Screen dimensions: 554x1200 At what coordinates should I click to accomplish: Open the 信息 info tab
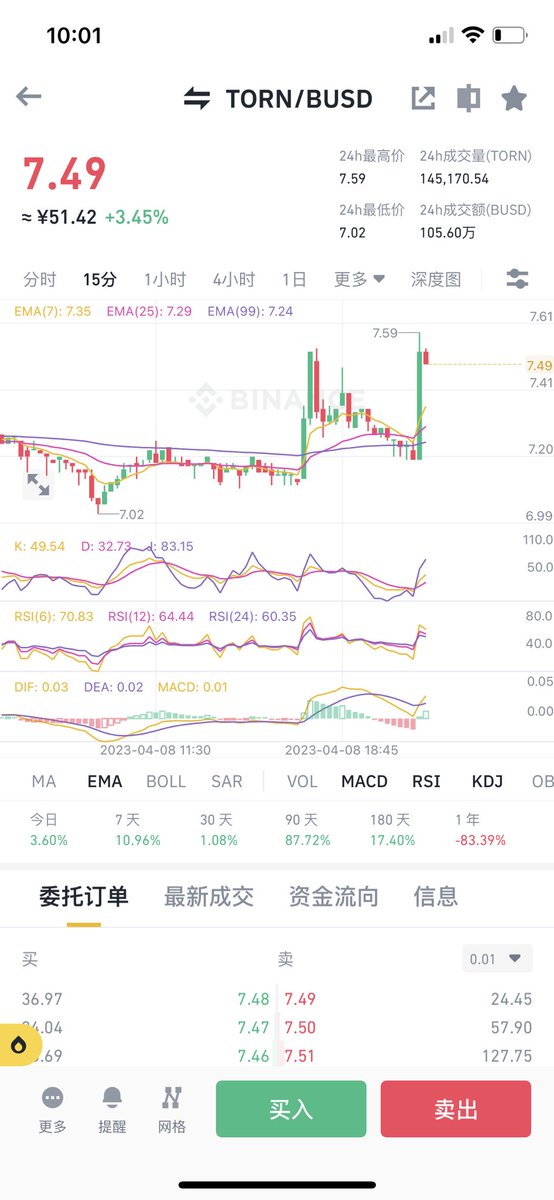click(x=436, y=896)
